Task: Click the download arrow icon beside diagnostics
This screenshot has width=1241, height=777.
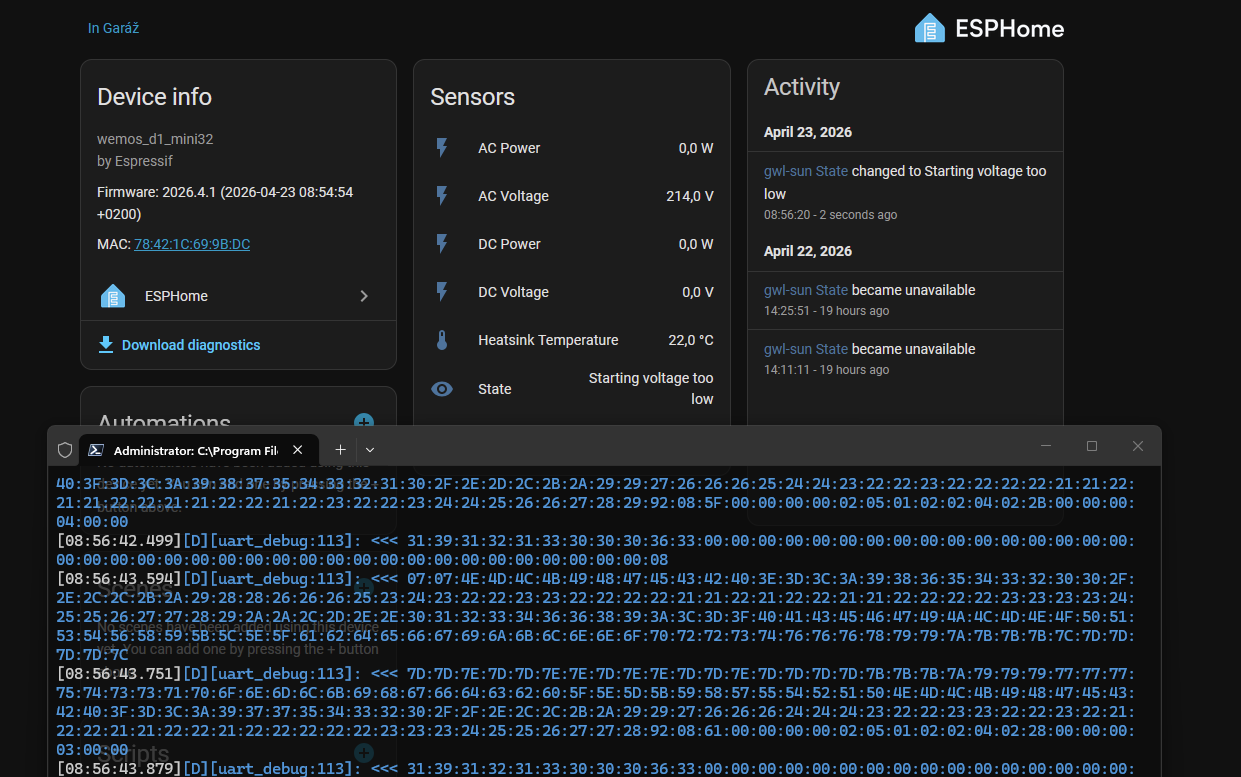Action: 106,345
